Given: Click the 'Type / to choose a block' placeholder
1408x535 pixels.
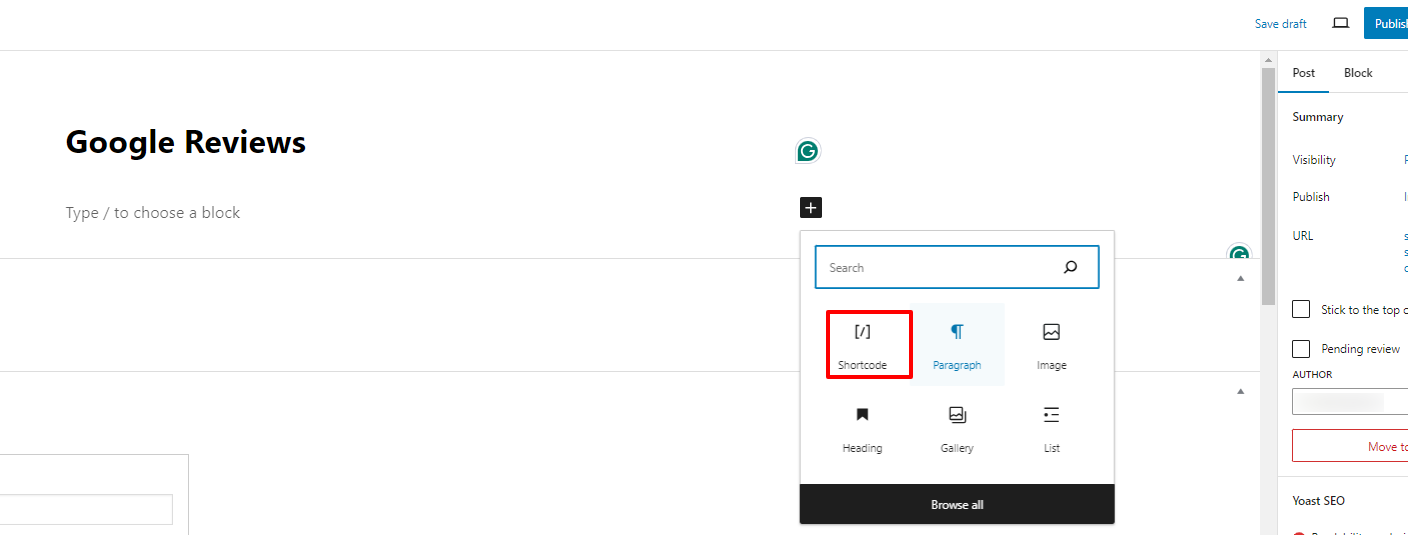Looking at the screenshot, I should (x=153, y=213).
